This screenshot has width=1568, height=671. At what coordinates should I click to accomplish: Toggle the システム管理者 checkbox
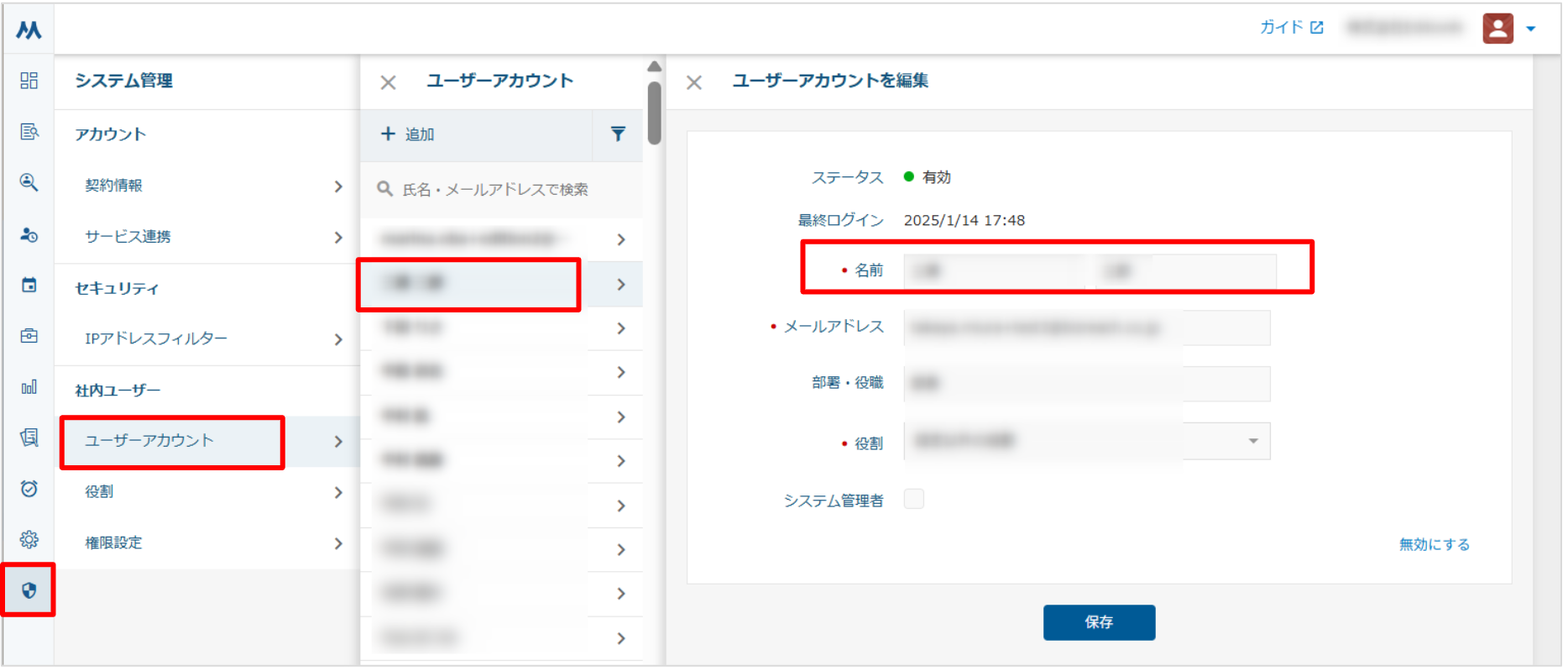(x=913, y=500)
